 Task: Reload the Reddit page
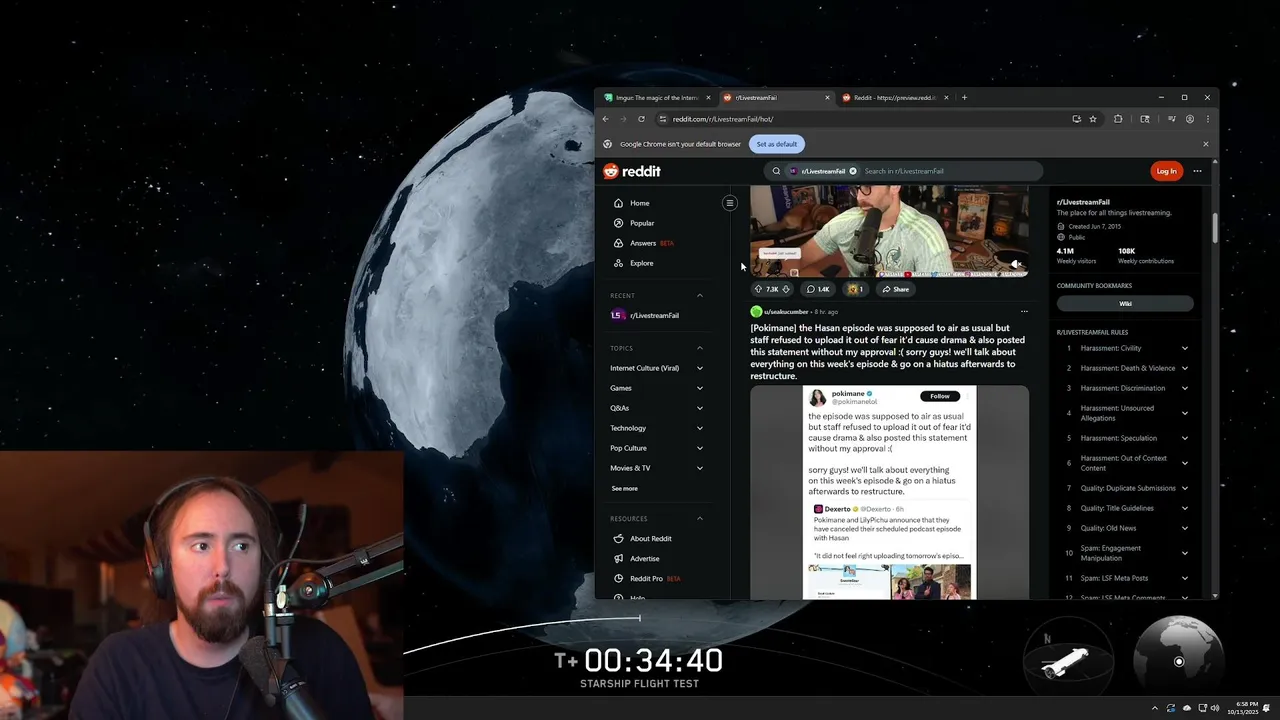(641, 119)
